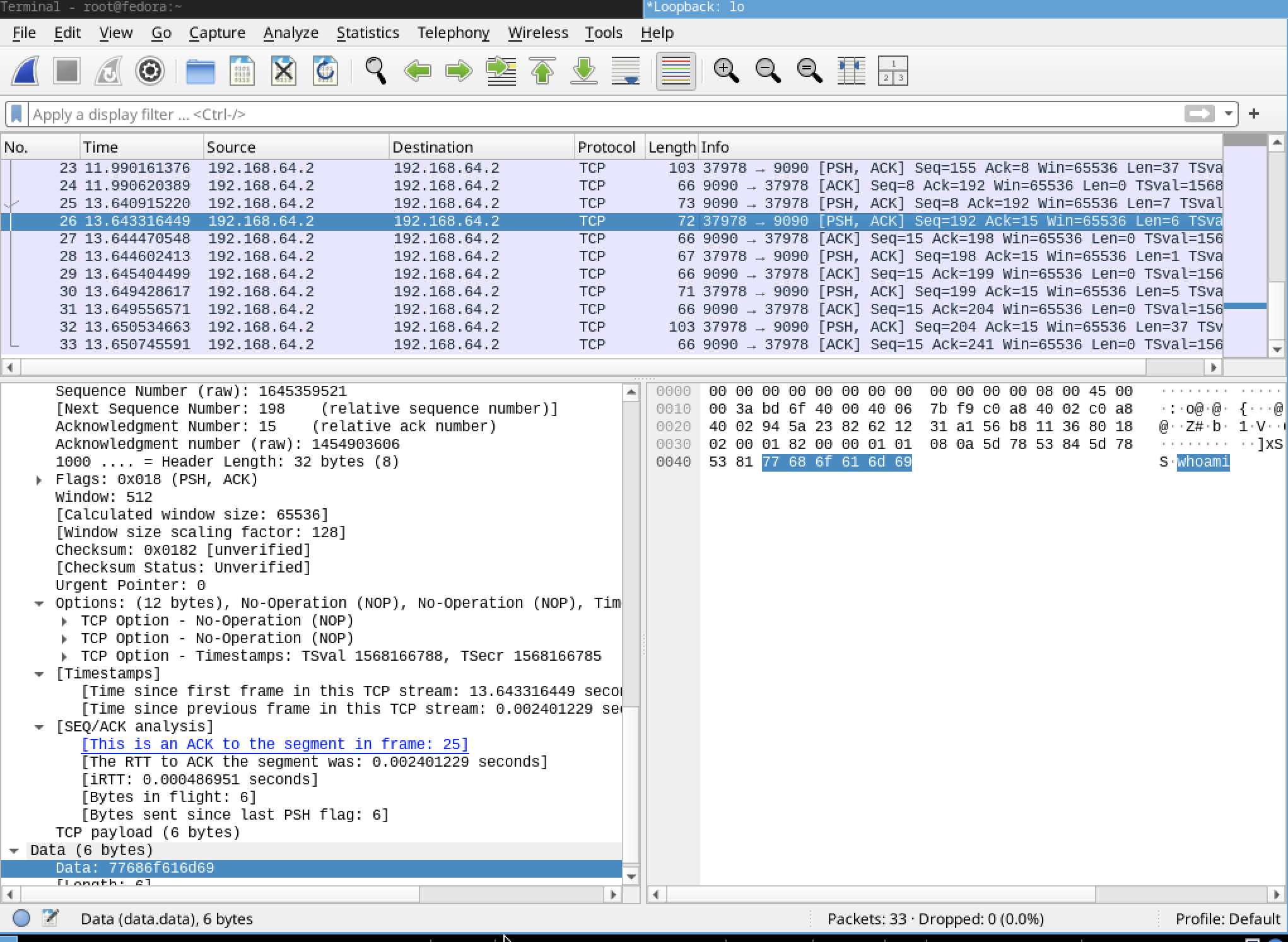Viewport: 1288px width, 942px height.
Task: Jump to the last packet
Action: coord(584,71)
